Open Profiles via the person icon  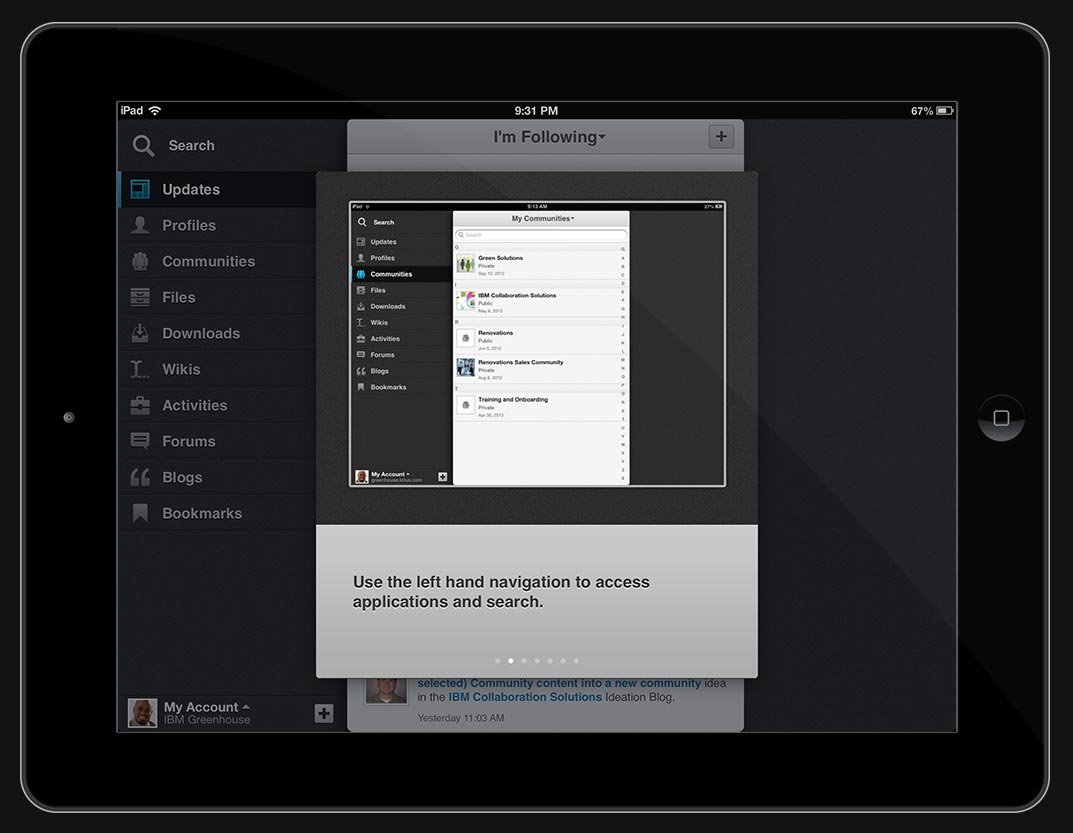click(x=140, y=225)
